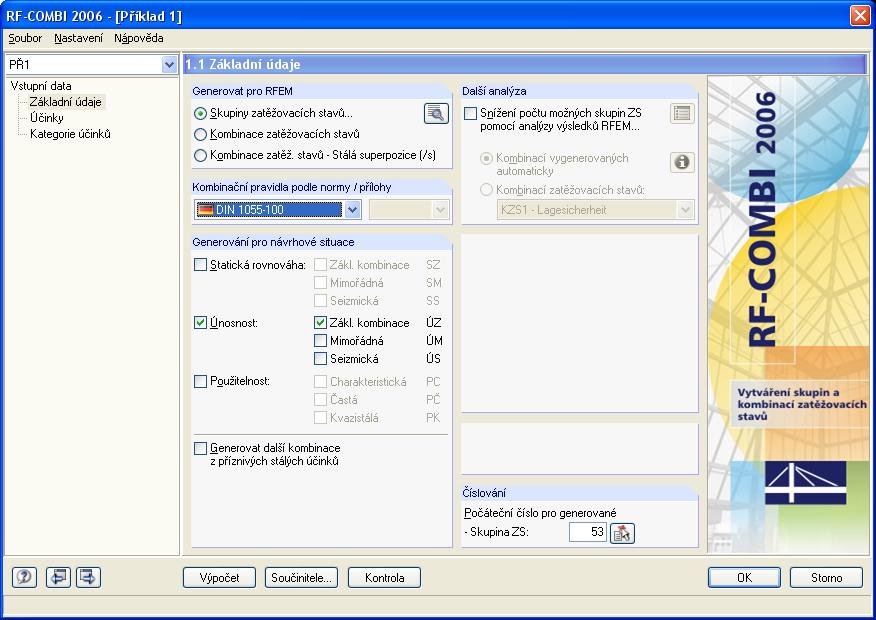Image resolution: width=876 pixels, height=620 pixels.
Task: Enable Seizmická ÚS checkbox
Action: 320,359
